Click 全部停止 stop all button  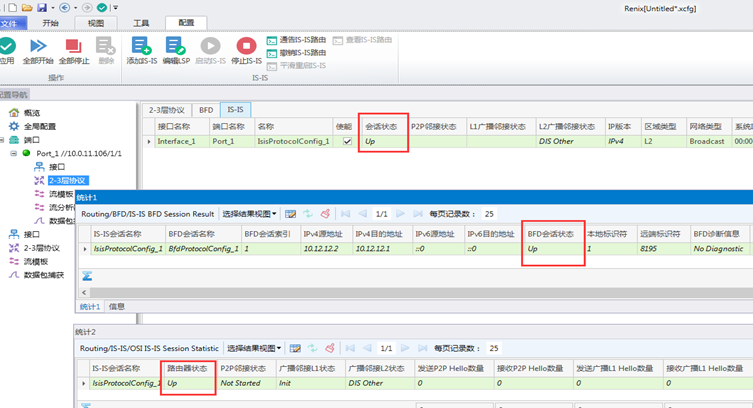[x=74, y=50]
